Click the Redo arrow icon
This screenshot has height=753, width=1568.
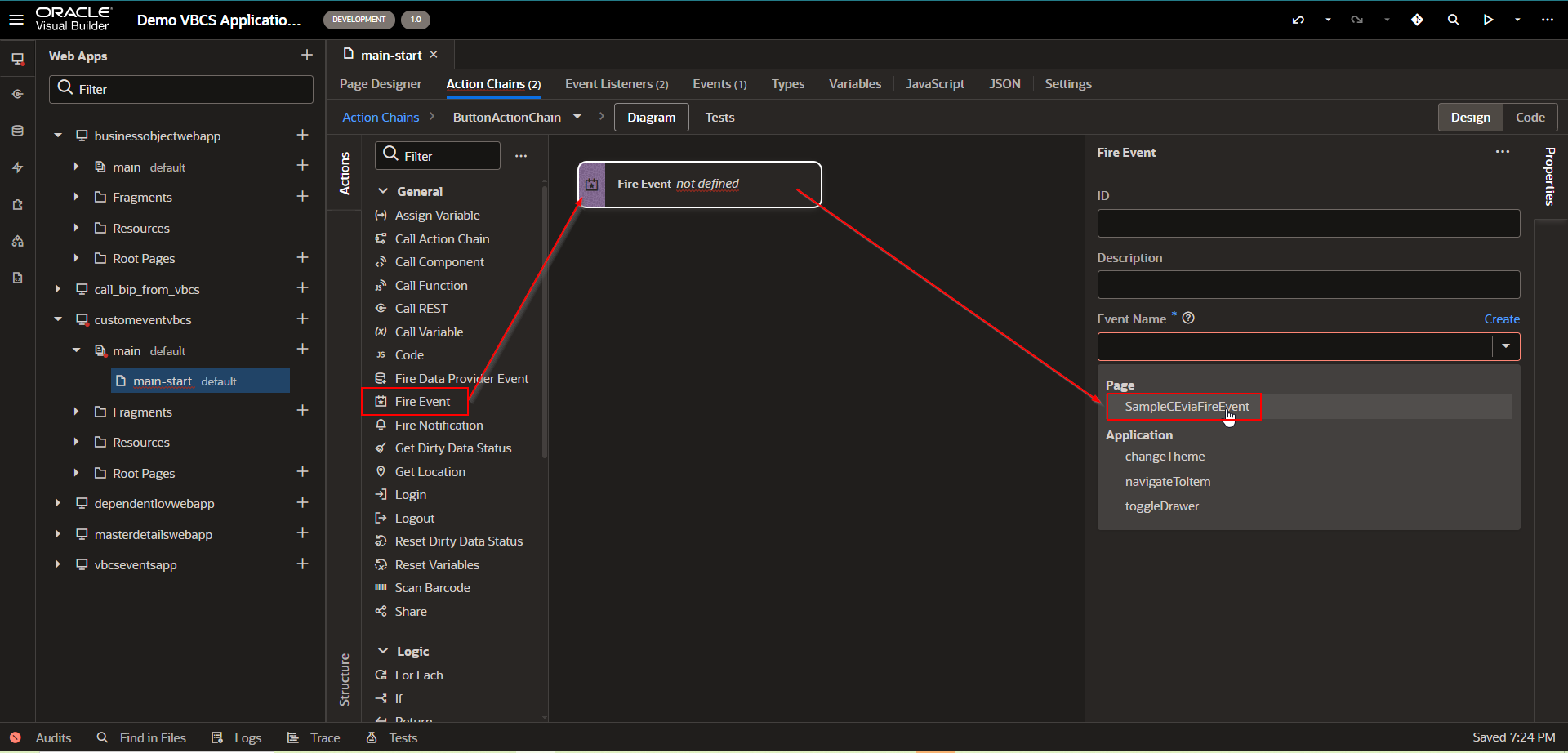click(x=1357, y=20)
